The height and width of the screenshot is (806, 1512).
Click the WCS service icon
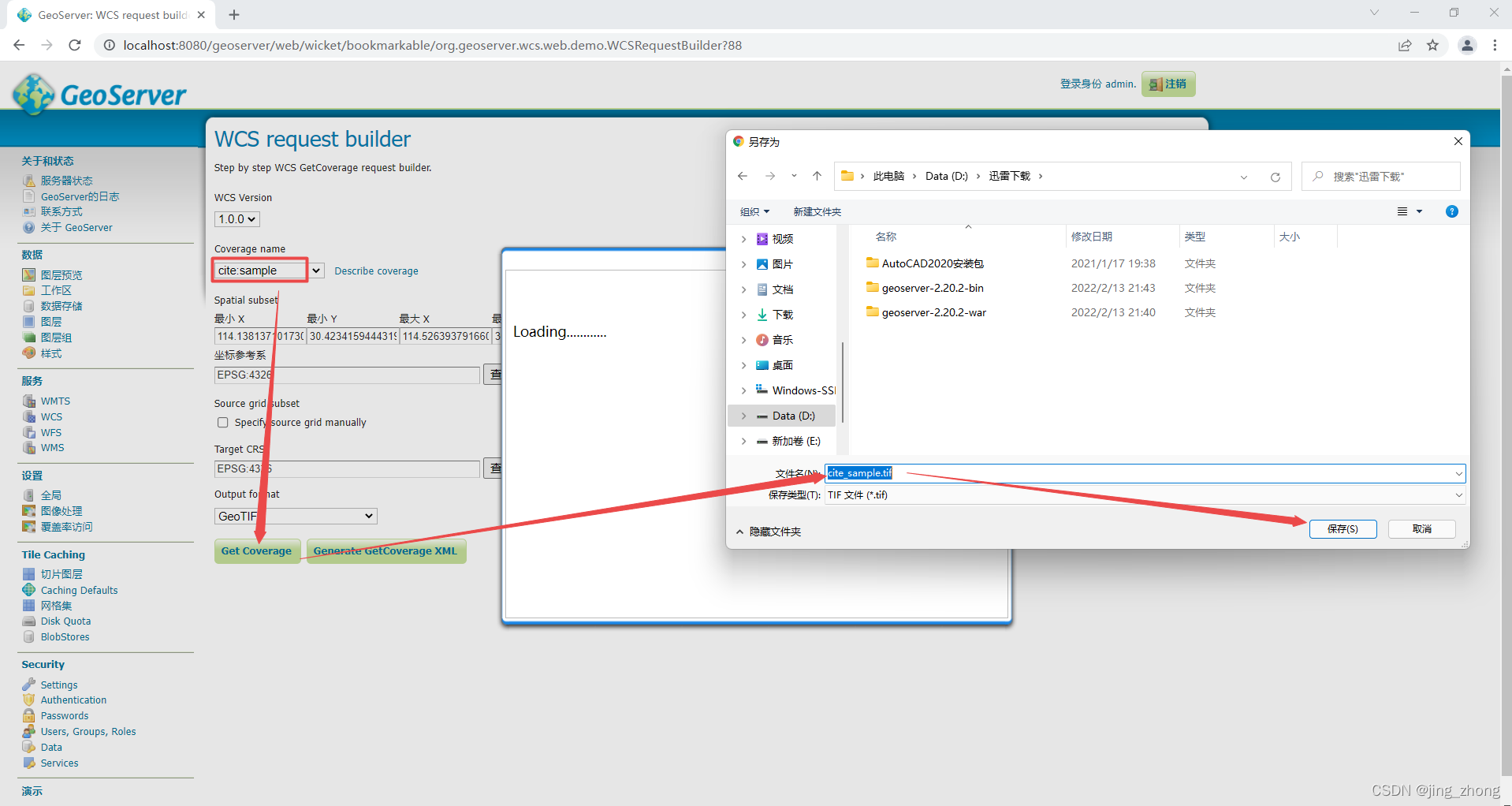coord(29,416)
